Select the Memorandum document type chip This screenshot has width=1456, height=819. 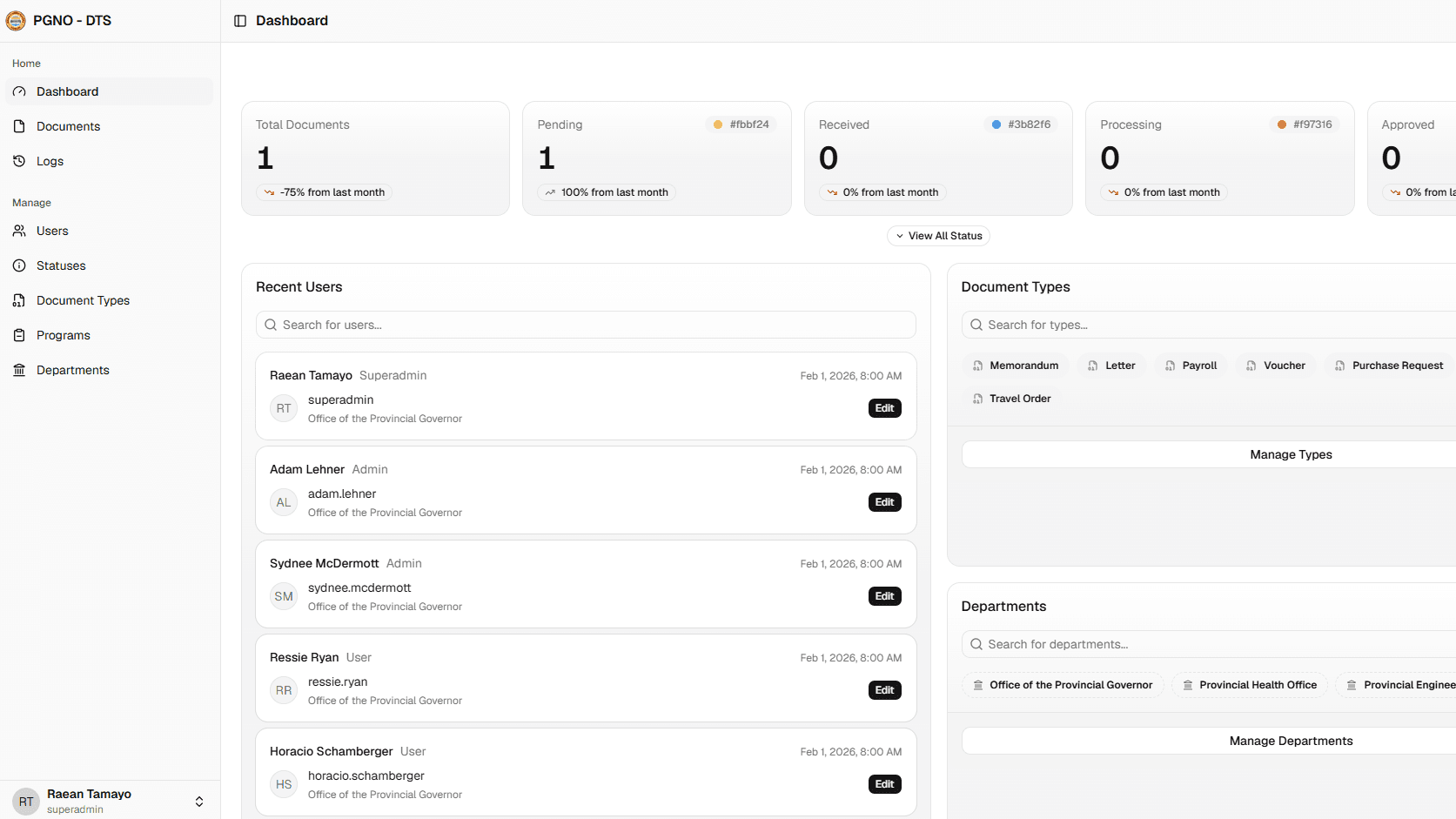[x=1016, y=366]
